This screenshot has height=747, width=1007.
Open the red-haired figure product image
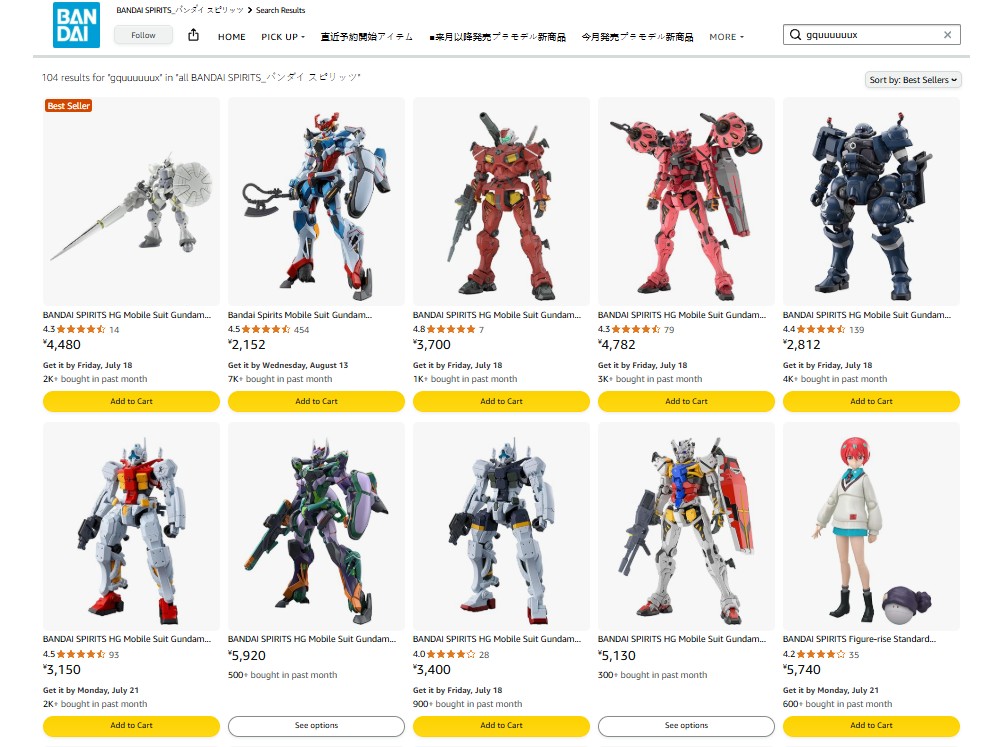point(871,527)
